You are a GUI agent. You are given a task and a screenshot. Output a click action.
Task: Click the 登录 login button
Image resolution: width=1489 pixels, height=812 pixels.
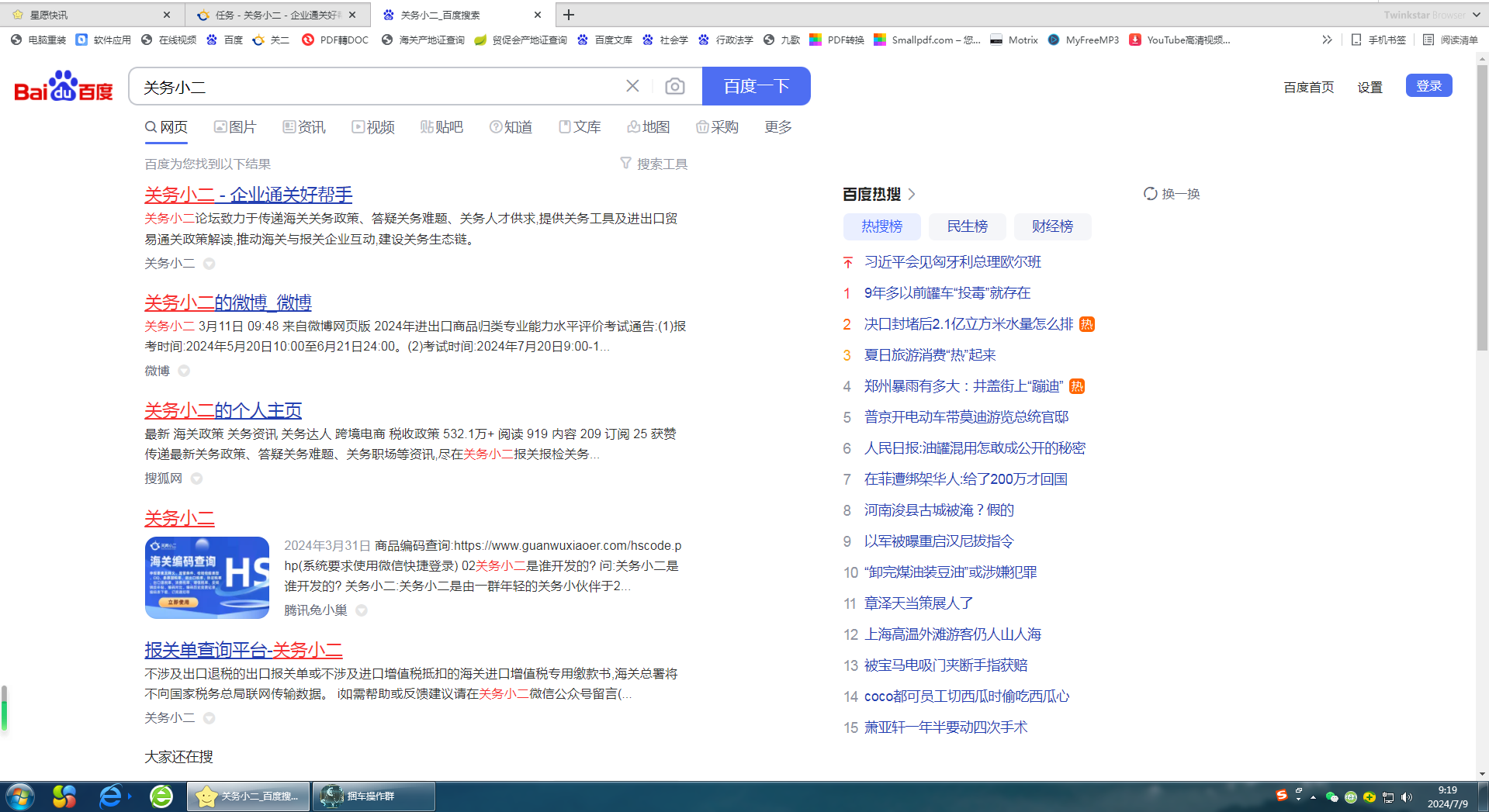click(1429, 85)
